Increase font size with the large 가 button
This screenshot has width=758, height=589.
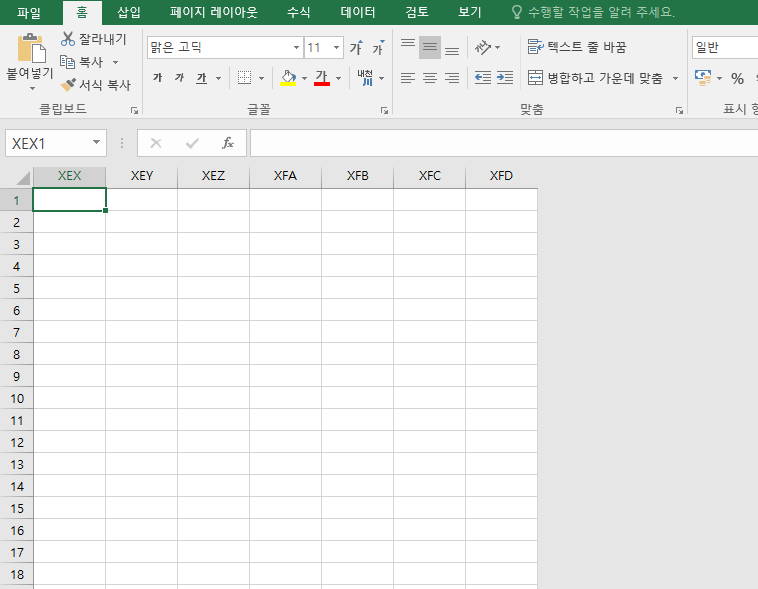point(356,47)
